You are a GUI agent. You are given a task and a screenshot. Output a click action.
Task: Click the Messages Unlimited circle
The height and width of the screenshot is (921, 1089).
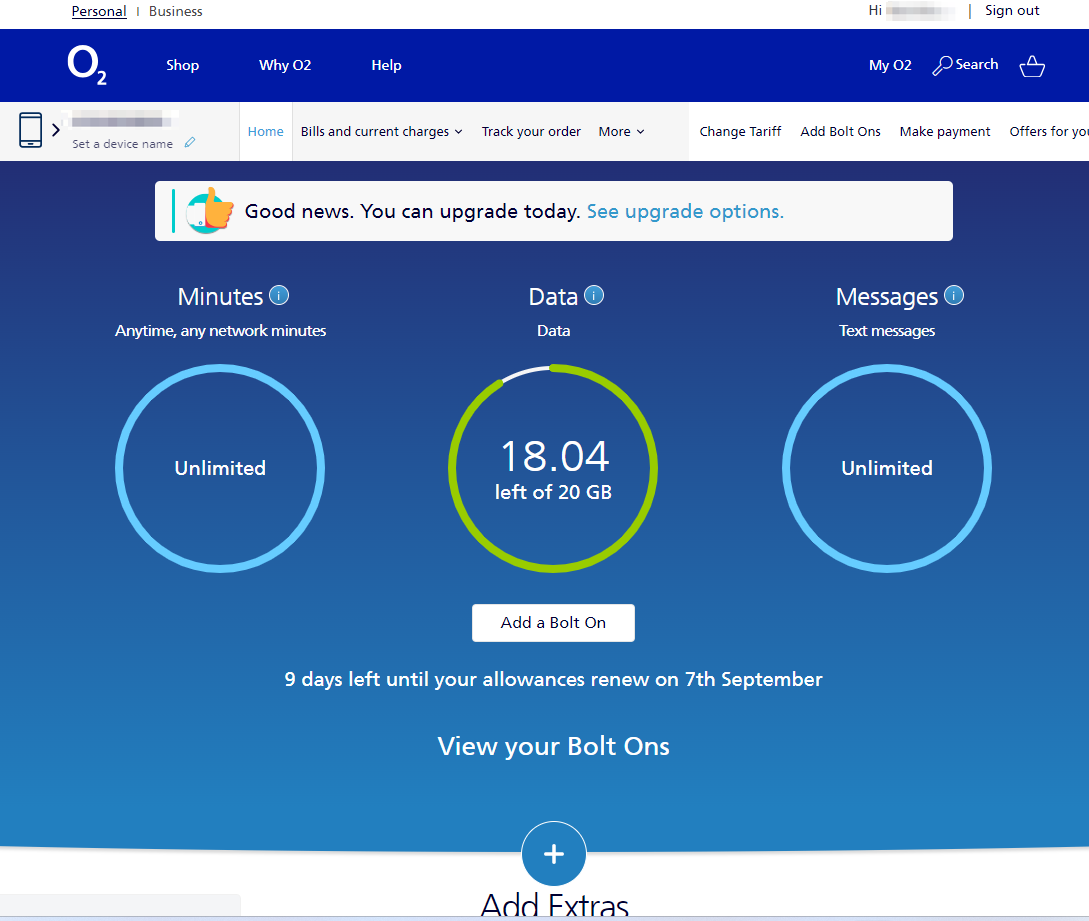click(x=887, y=468)
